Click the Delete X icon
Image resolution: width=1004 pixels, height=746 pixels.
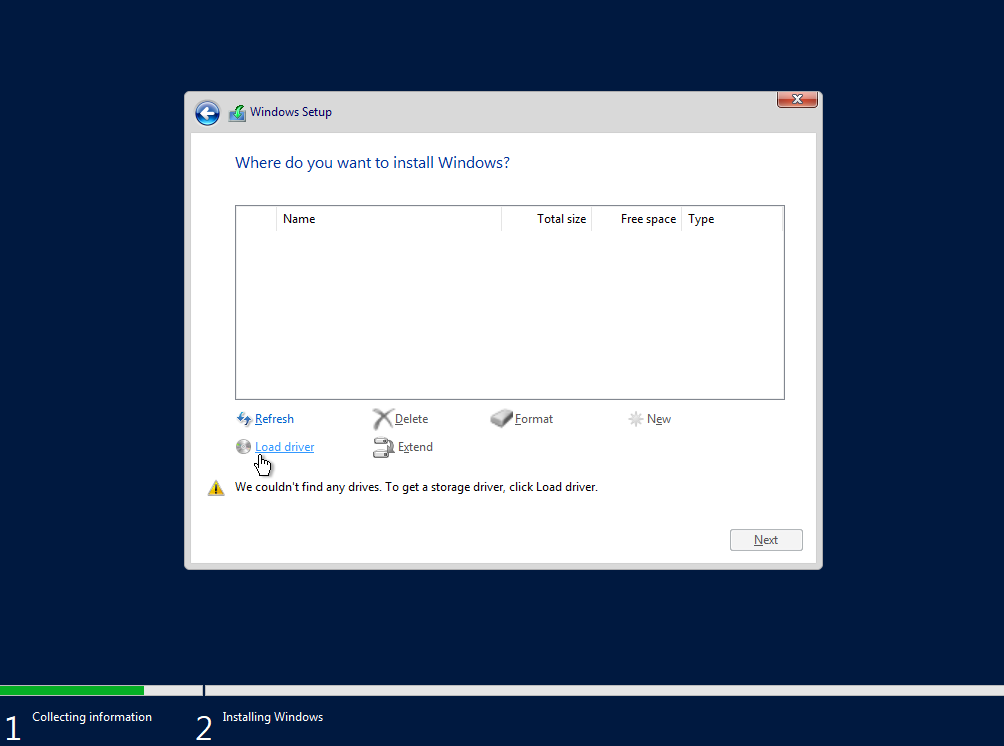tap(382, 419)
